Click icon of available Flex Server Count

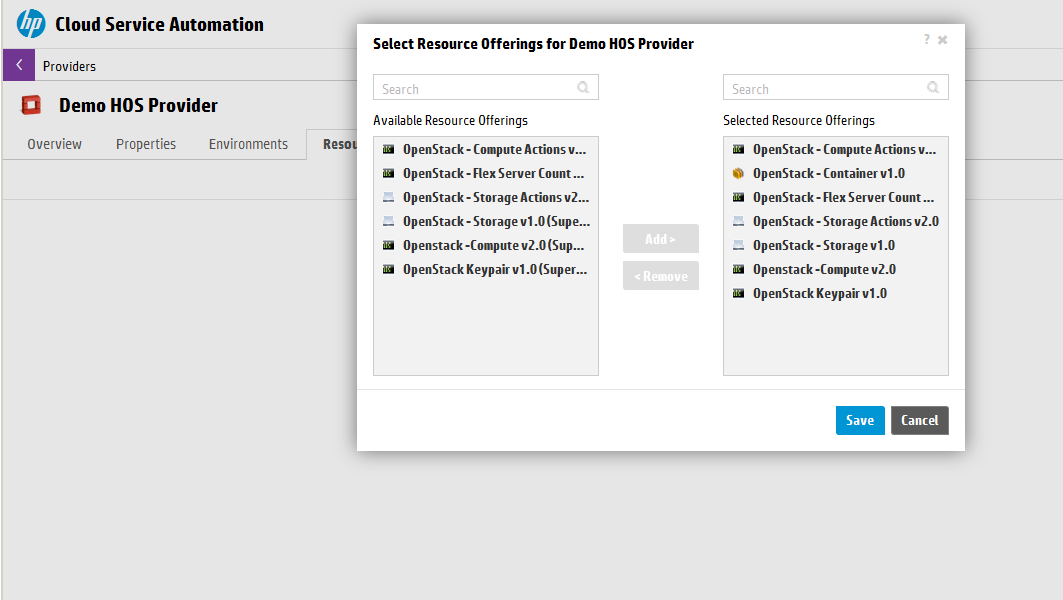(388, 174)
